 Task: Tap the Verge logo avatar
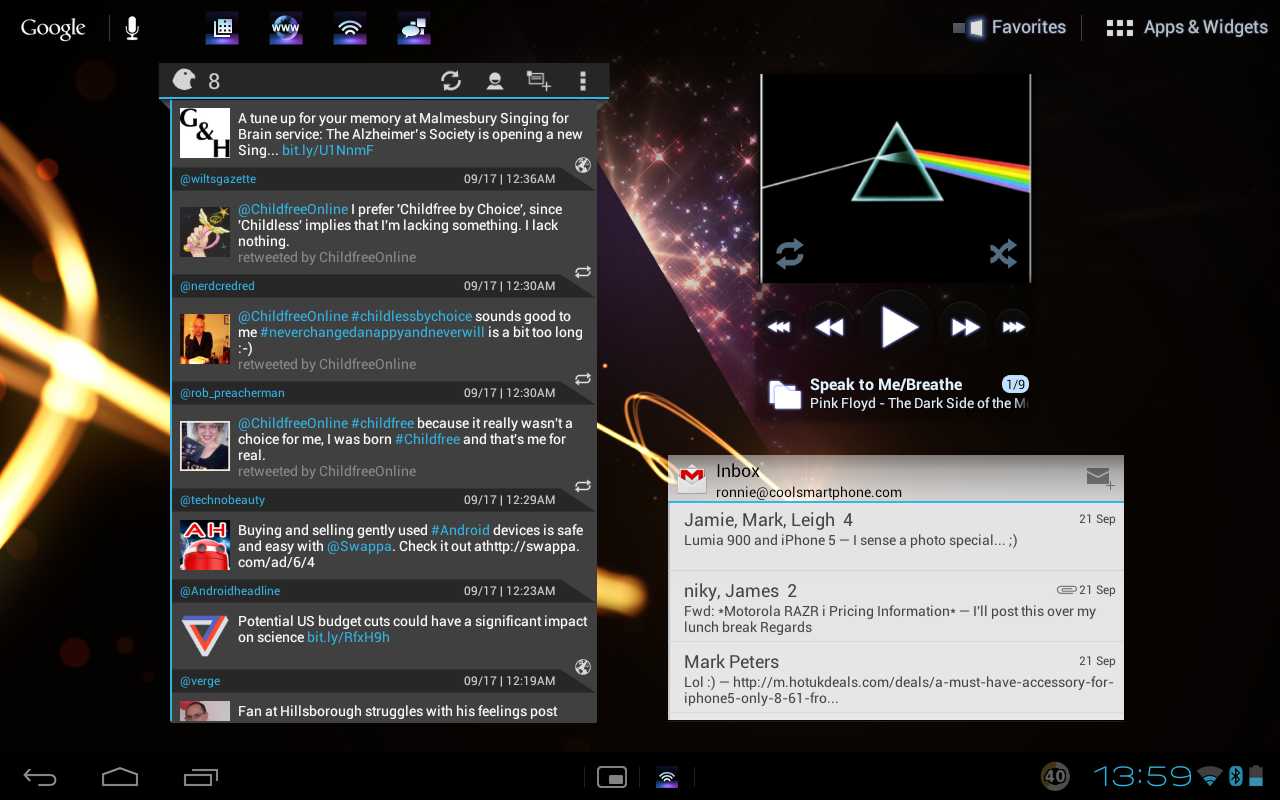[x=205, y=636]
